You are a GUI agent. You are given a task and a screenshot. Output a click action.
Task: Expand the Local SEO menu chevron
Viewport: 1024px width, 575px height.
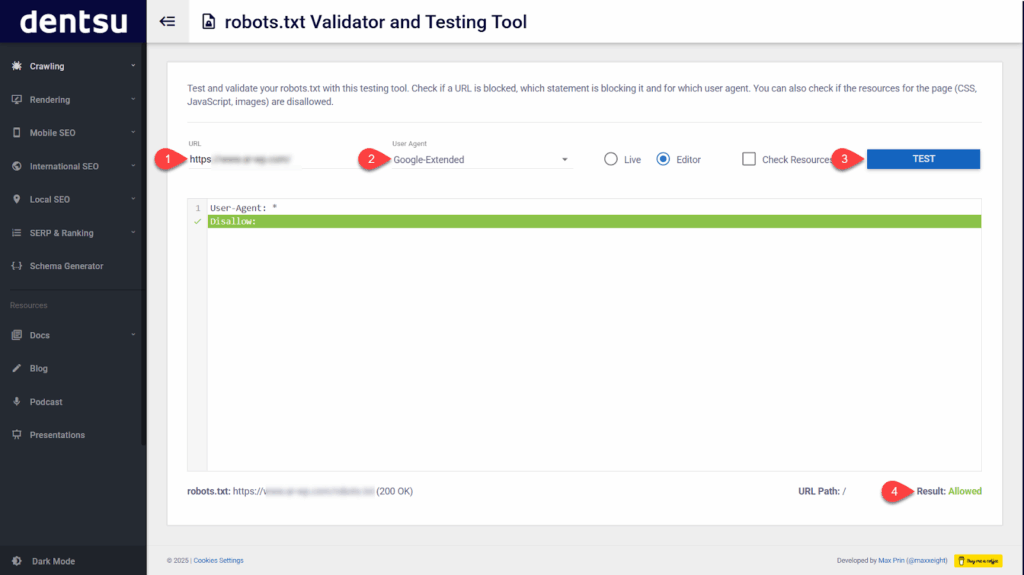point(133,199)
